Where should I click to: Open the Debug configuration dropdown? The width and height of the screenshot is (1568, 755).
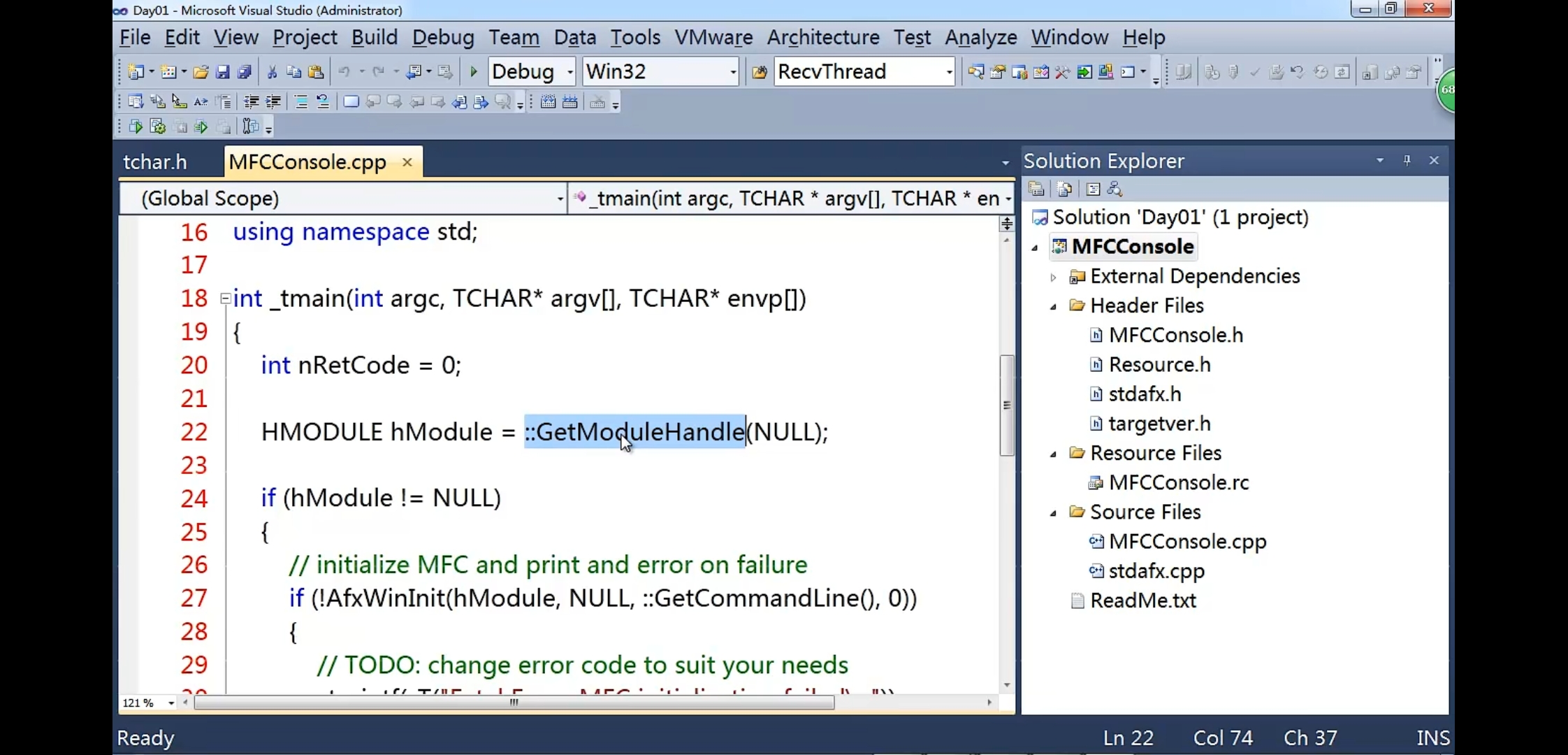pos(570,72)
